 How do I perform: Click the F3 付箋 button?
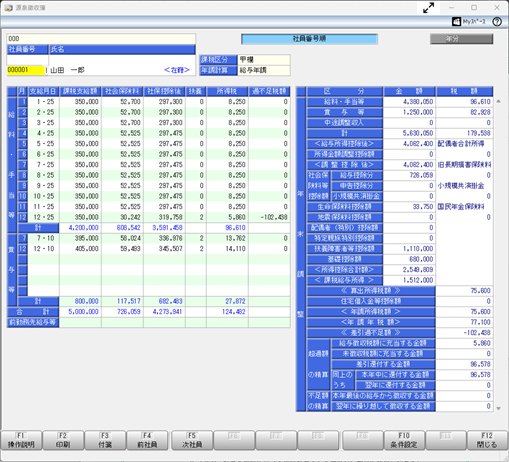105,440
